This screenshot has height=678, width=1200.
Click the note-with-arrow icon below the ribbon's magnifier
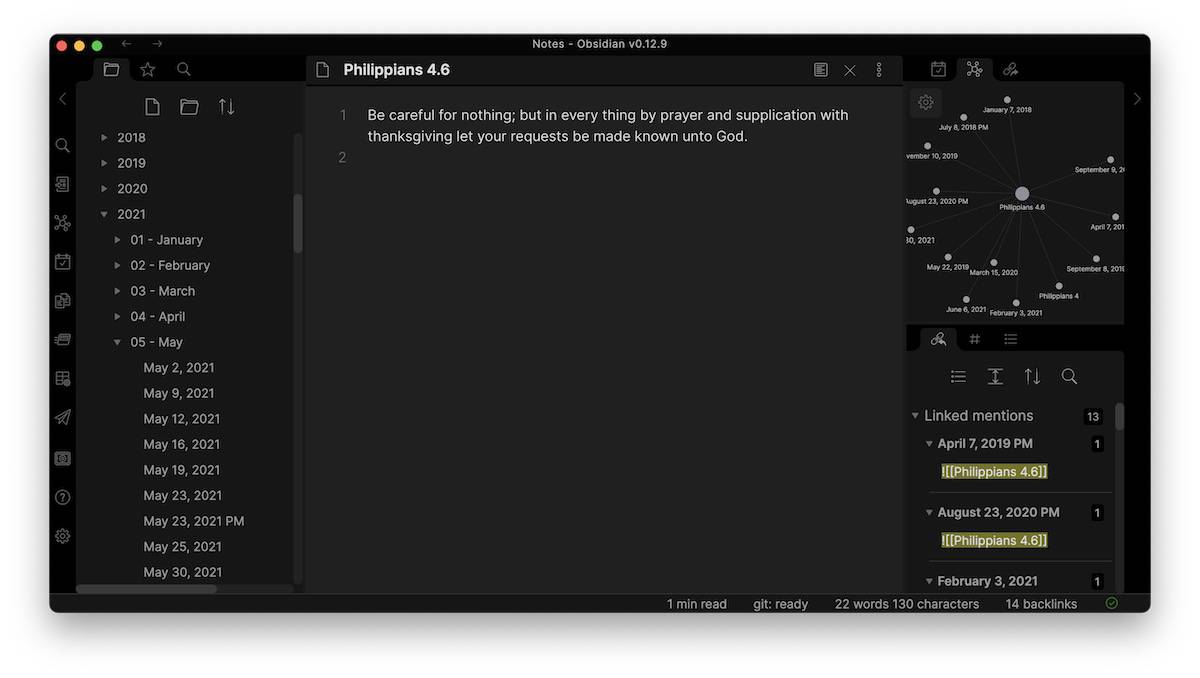(x=62, y=185)
